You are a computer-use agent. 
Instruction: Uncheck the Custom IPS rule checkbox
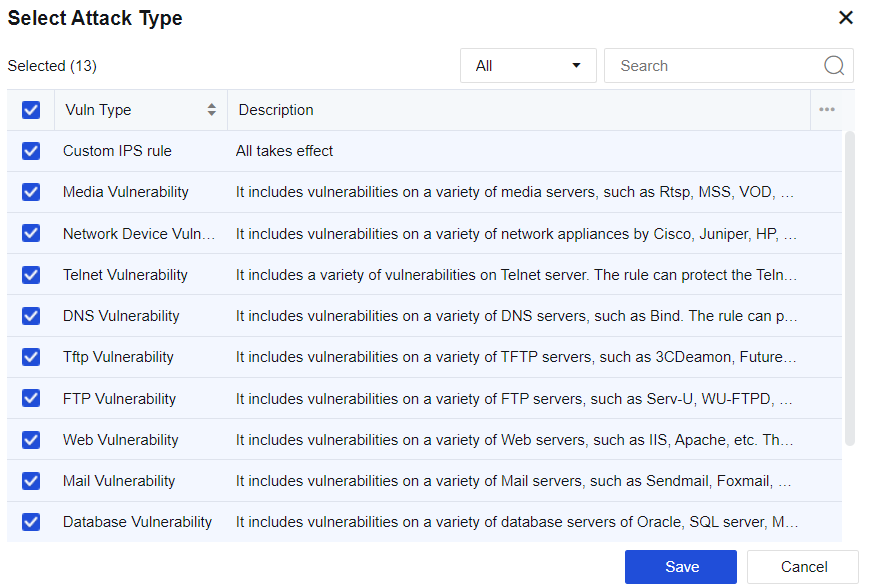(31, 151)
